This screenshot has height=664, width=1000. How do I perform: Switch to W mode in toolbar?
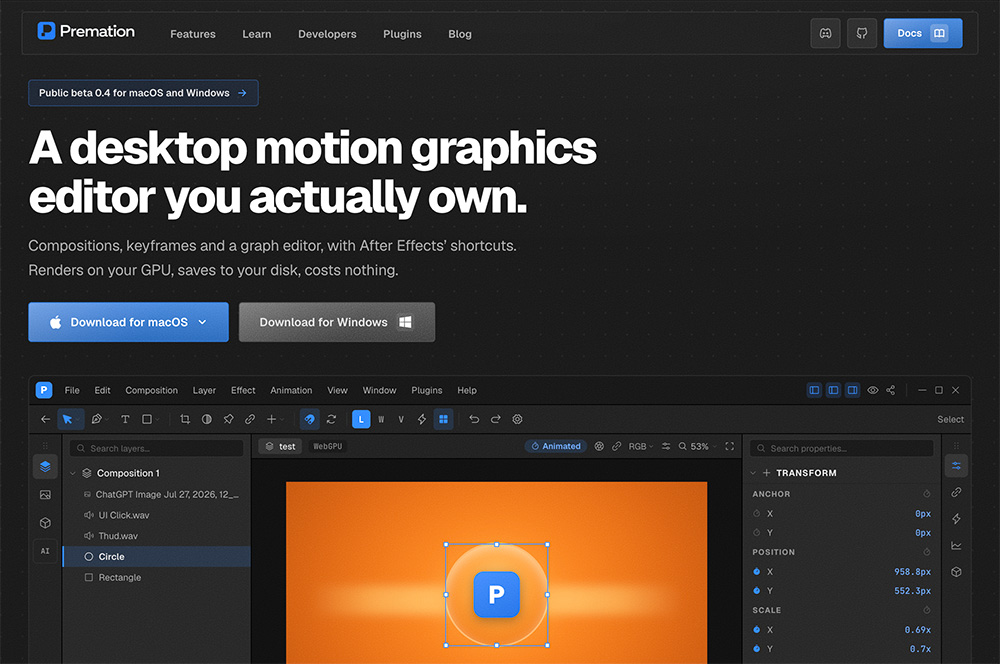tap(381, 419)
